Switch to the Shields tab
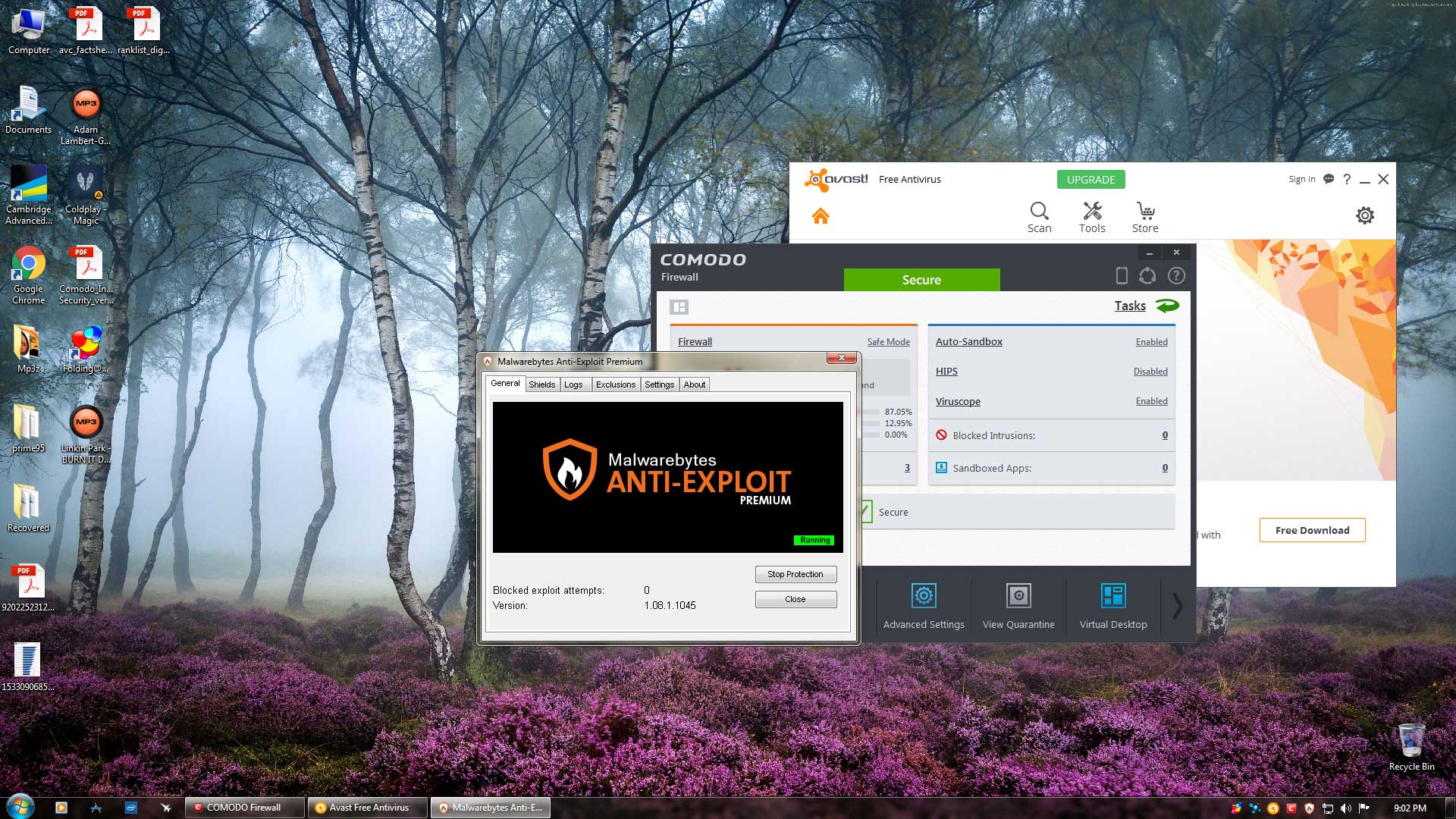 pyautogui.click(x=541, y=384)
